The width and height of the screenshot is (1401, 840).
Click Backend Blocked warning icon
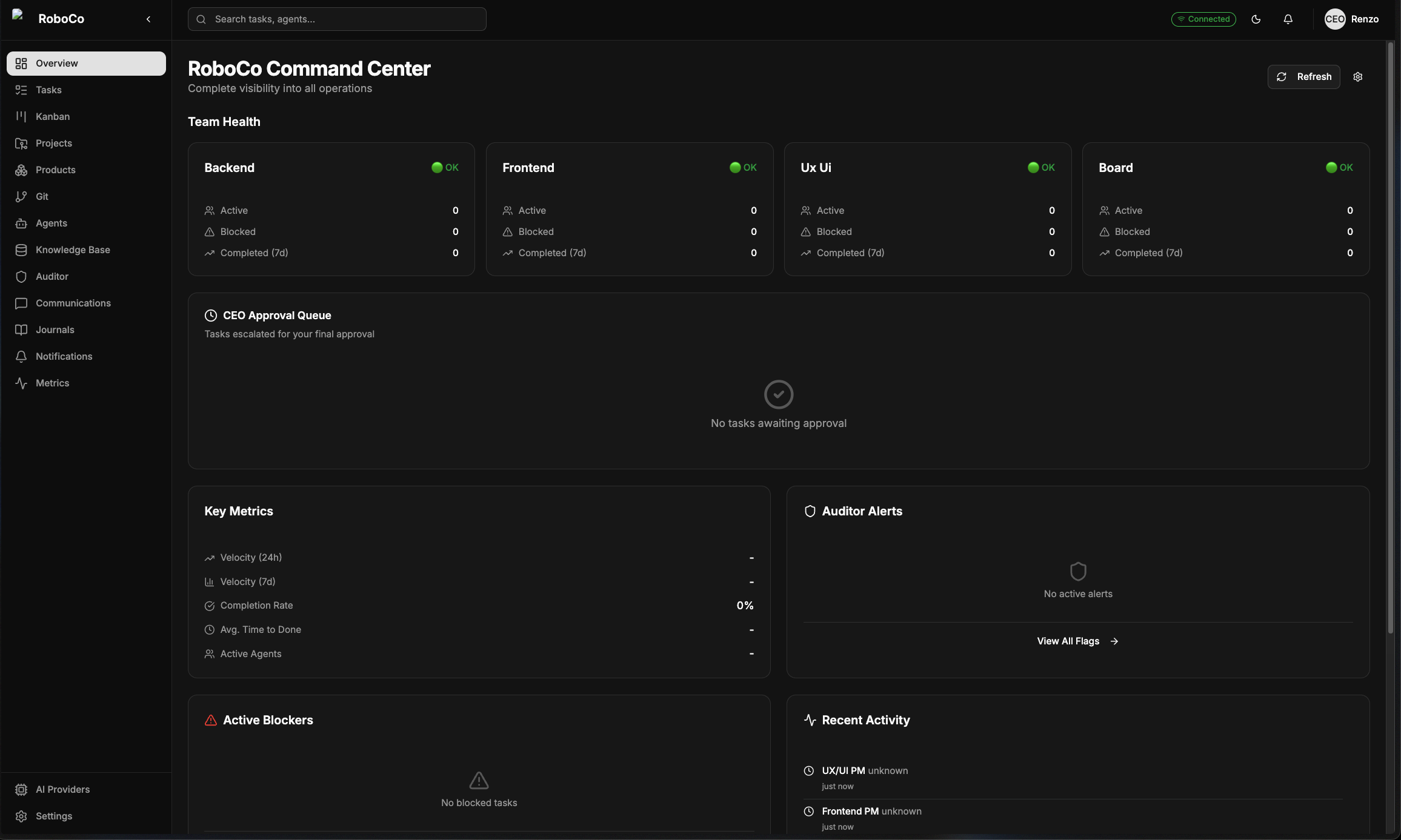click(x=210, y=232)
